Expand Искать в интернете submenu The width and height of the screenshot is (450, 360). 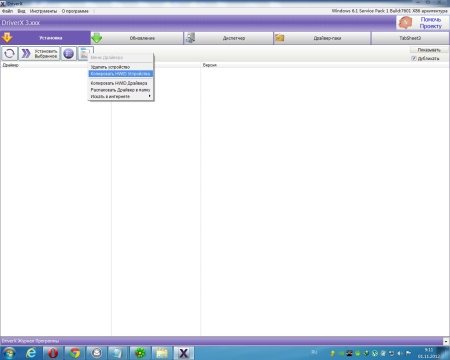(x=121, y=96)
